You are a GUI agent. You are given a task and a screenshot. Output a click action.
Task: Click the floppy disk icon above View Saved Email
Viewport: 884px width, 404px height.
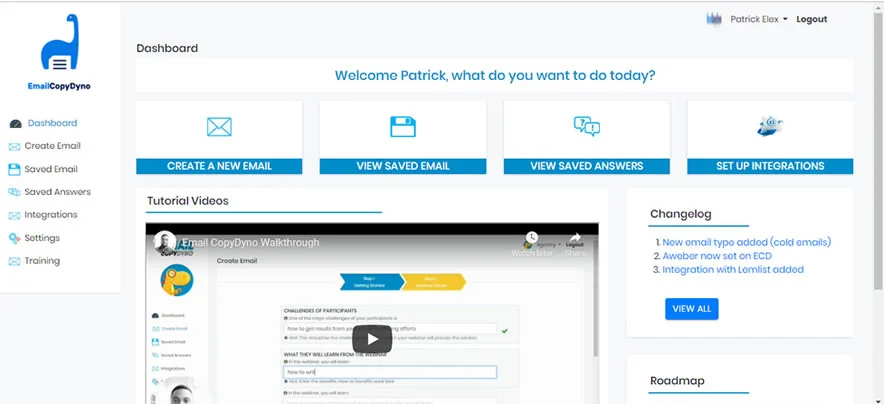(x=403, y=127)
